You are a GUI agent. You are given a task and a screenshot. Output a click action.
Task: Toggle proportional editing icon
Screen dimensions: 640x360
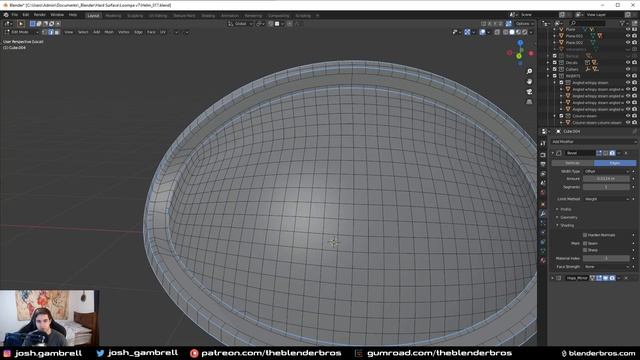coord(289,24)
